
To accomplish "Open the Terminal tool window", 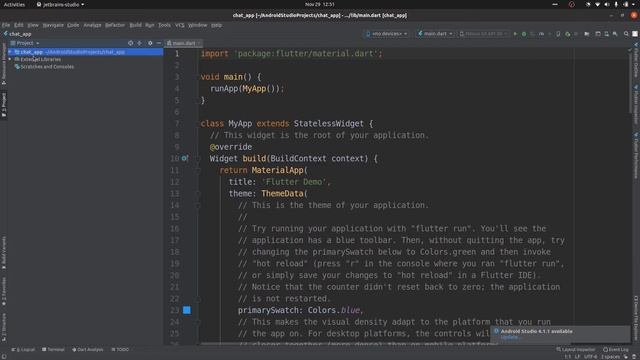I will point(53,349).
